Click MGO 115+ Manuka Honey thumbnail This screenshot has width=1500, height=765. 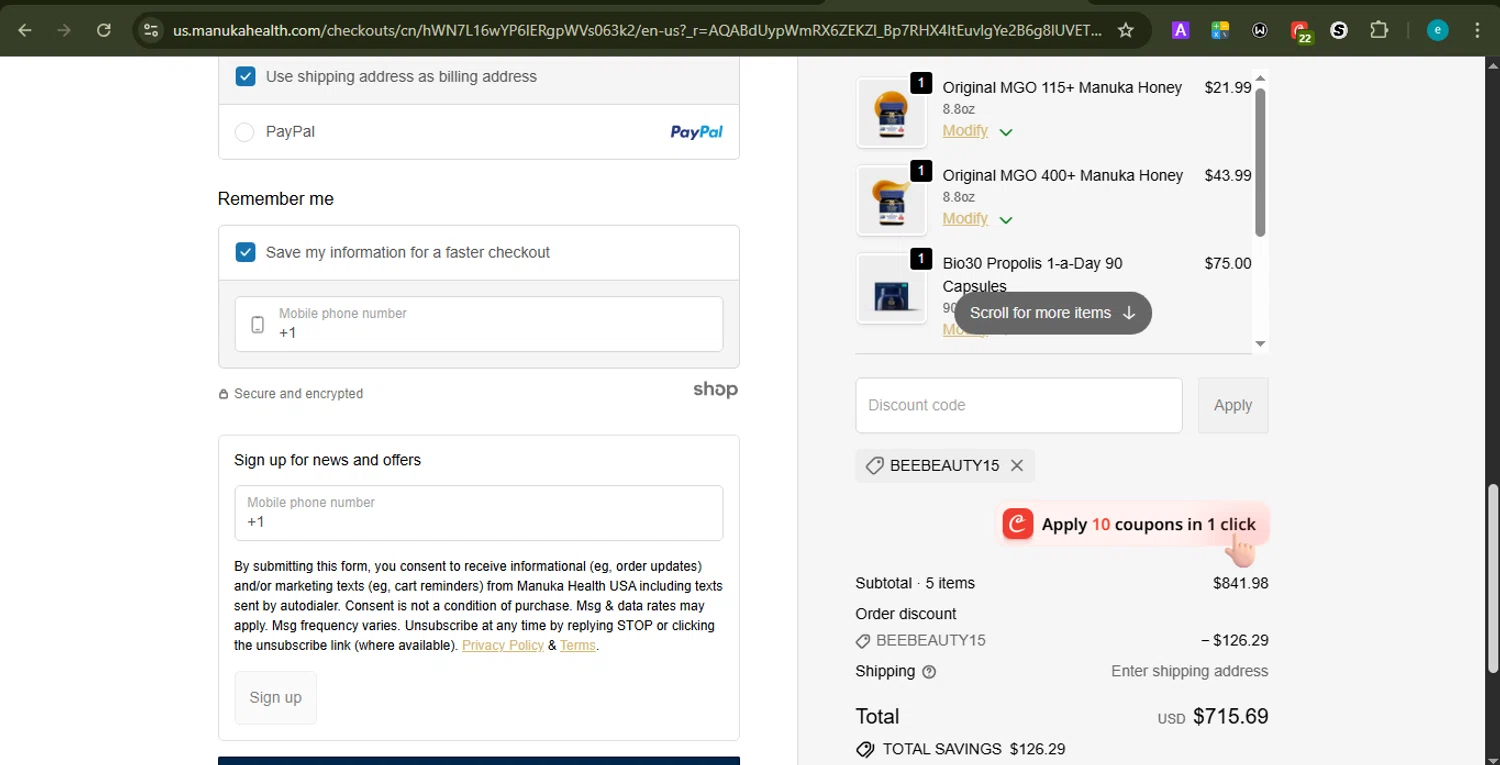892,113
